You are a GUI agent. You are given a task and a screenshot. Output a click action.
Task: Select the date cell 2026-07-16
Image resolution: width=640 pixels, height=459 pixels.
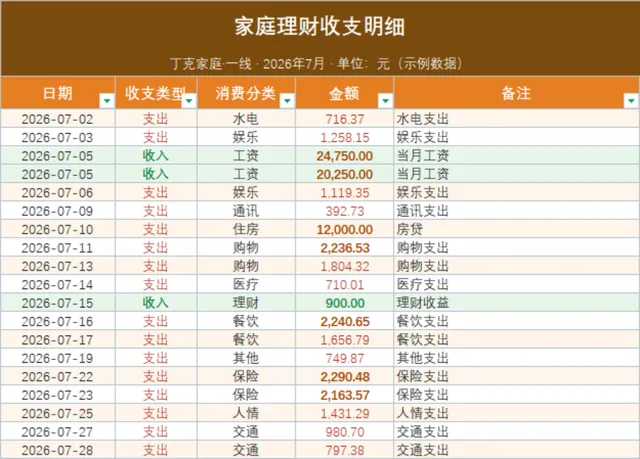pos(58,321)
